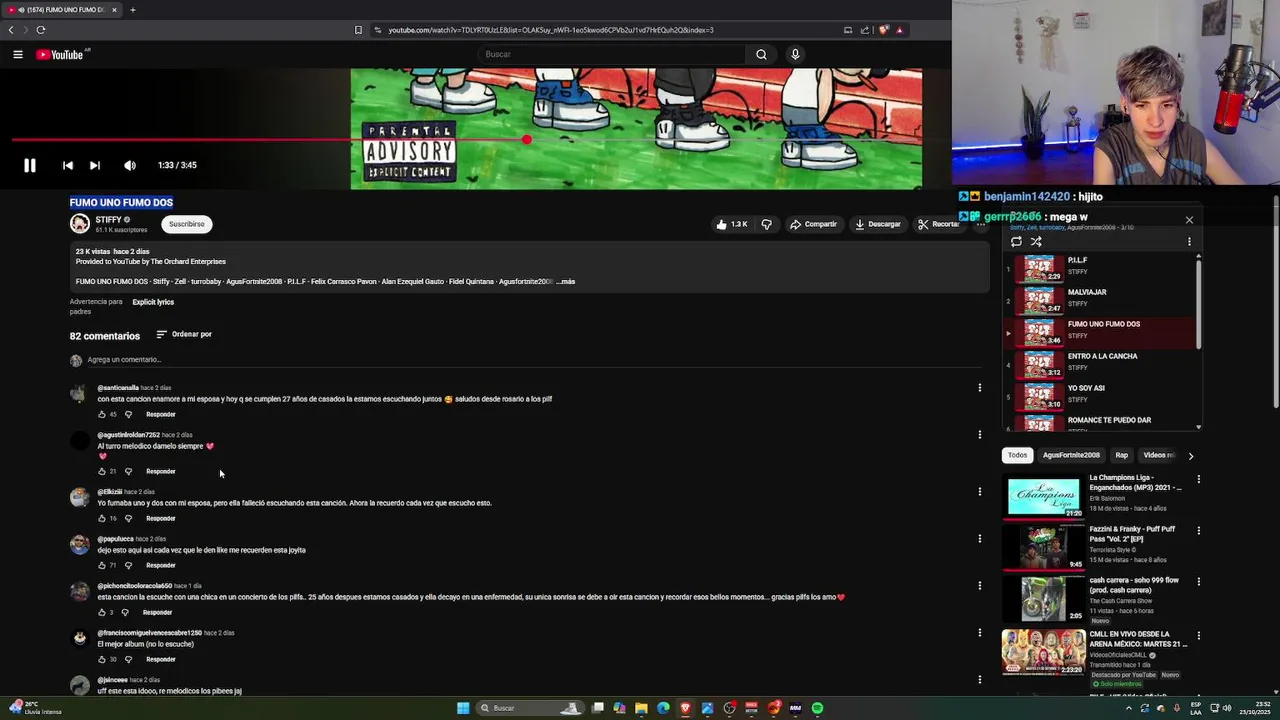Play ENTRO A LA CANCHA from playlist

1100,363
